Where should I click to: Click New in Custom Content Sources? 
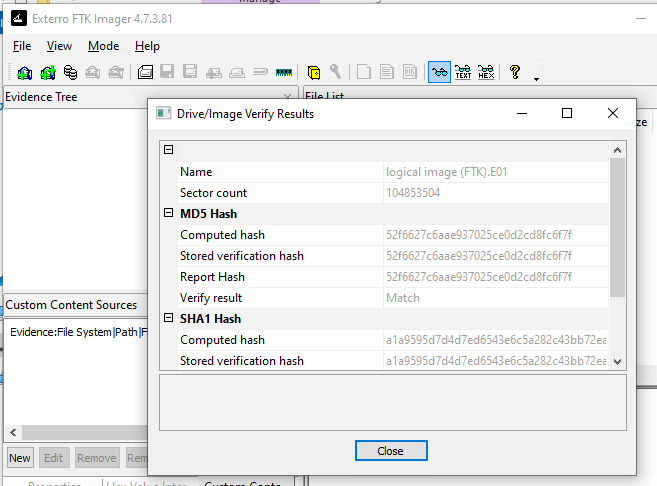coord(19,458)
